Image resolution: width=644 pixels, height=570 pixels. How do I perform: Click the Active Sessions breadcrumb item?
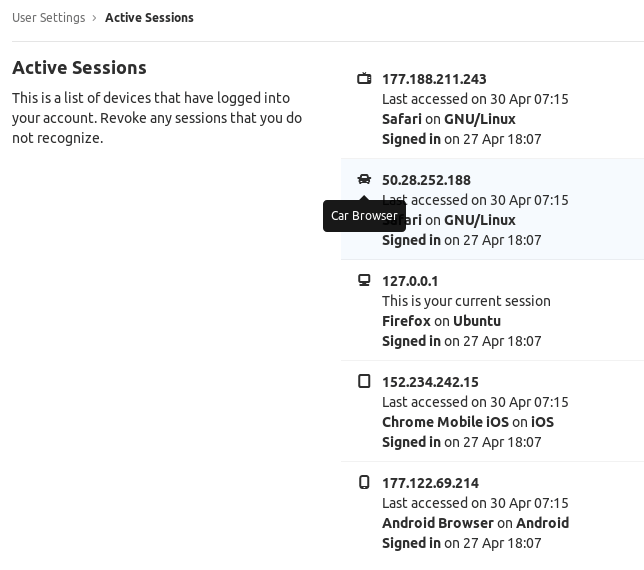[x=149, y=18]
